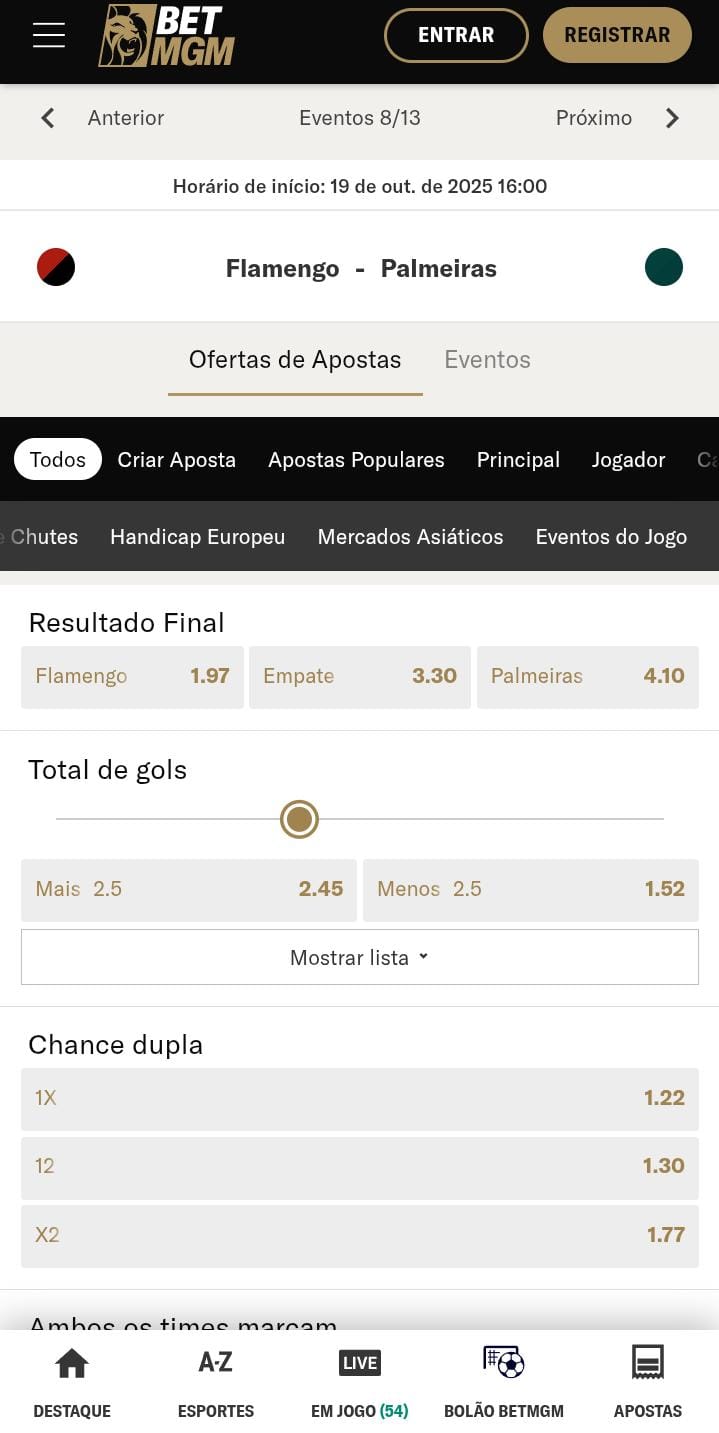Open the hamburger menu

[x=48, y=35]
